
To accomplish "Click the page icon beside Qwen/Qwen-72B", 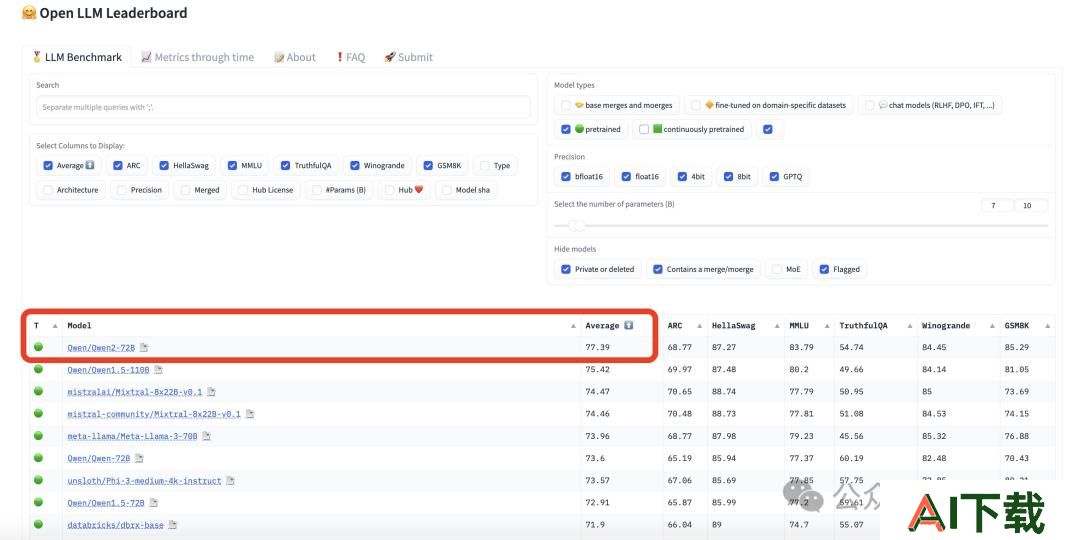I will (139, 458).
